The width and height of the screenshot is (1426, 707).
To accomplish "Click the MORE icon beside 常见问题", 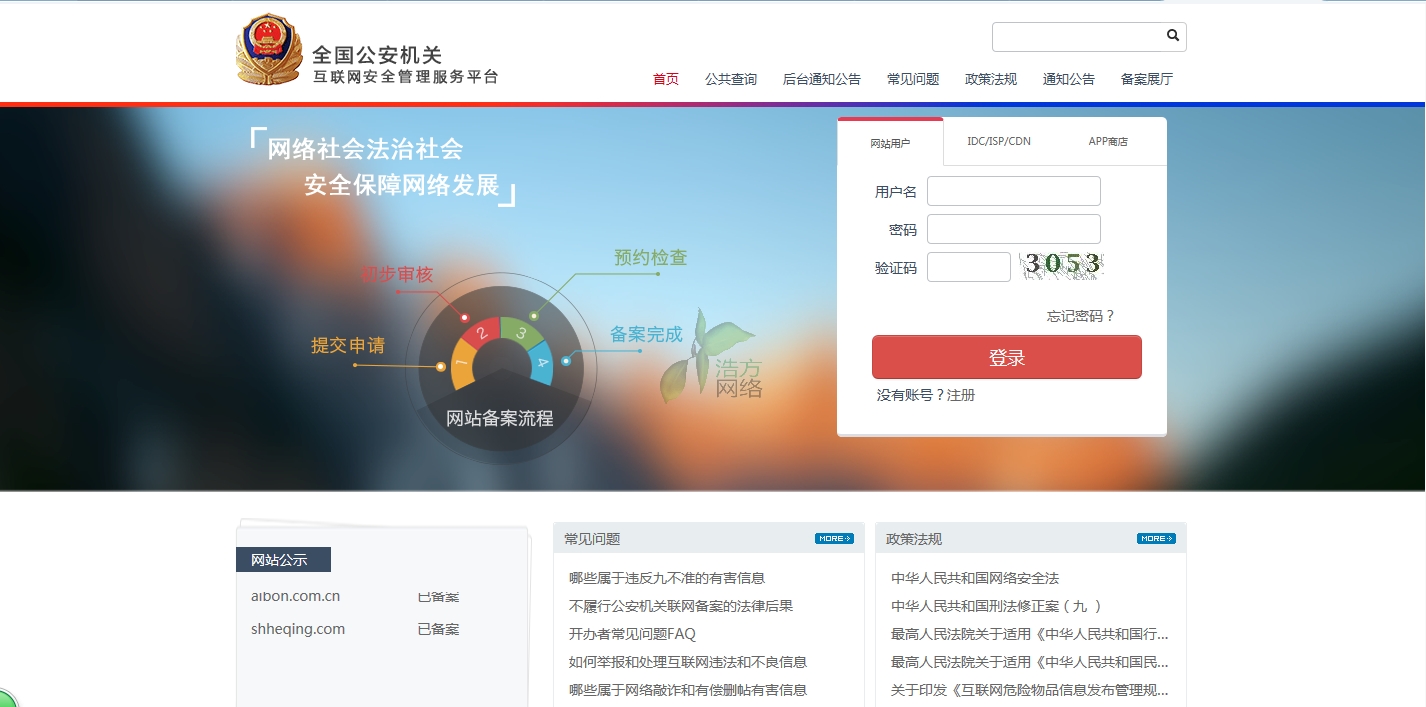I will pos(834,539).
